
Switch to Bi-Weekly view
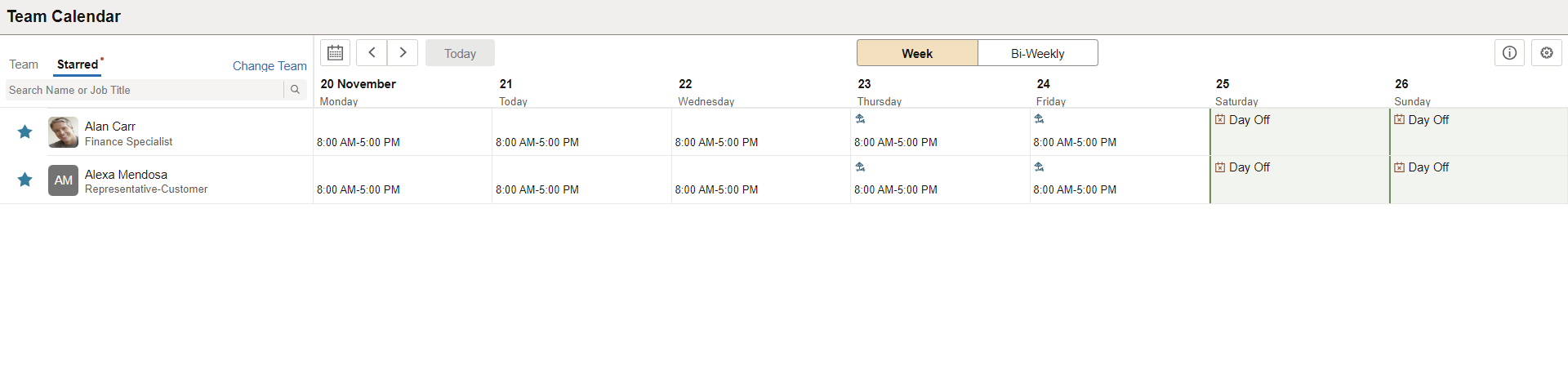click(x=1037, y=53)
